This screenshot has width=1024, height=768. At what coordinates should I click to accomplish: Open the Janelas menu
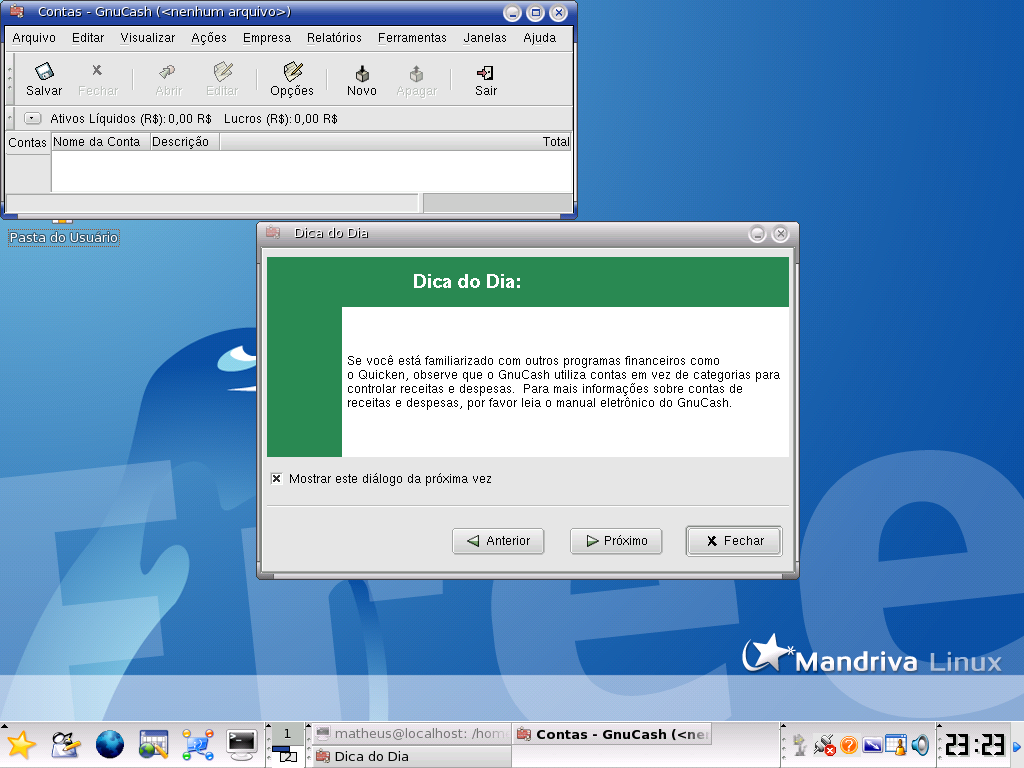click(485, 38)
